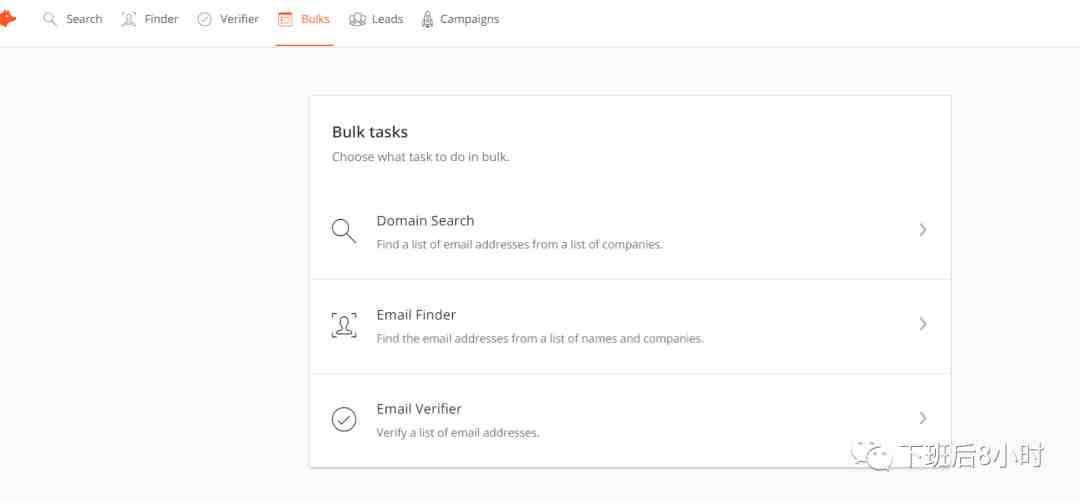The width and height of the screenshot is (1080, 503).
Task: Select the Domain Search bulk task title
Action: point(425,220)
